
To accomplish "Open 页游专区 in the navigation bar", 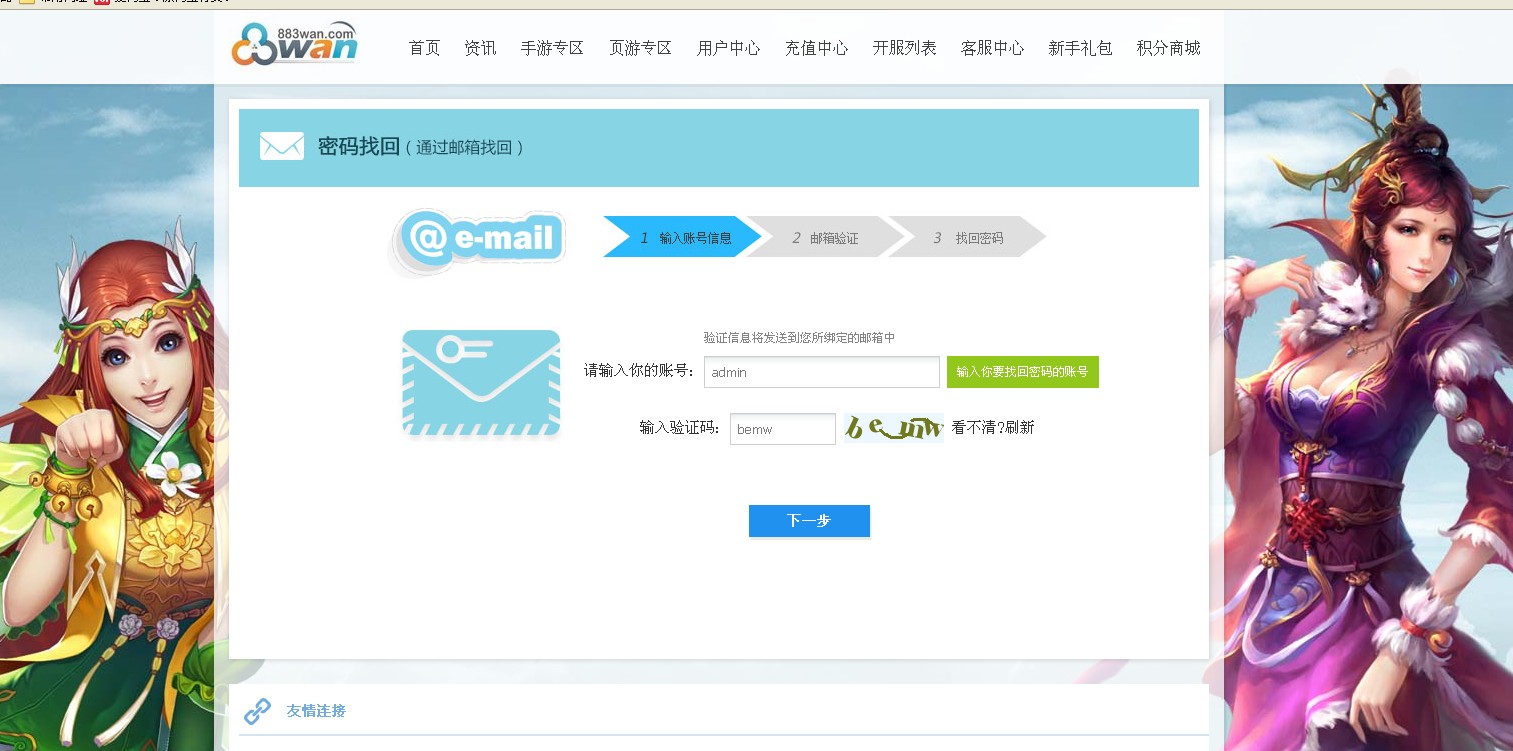I will 640,48.
